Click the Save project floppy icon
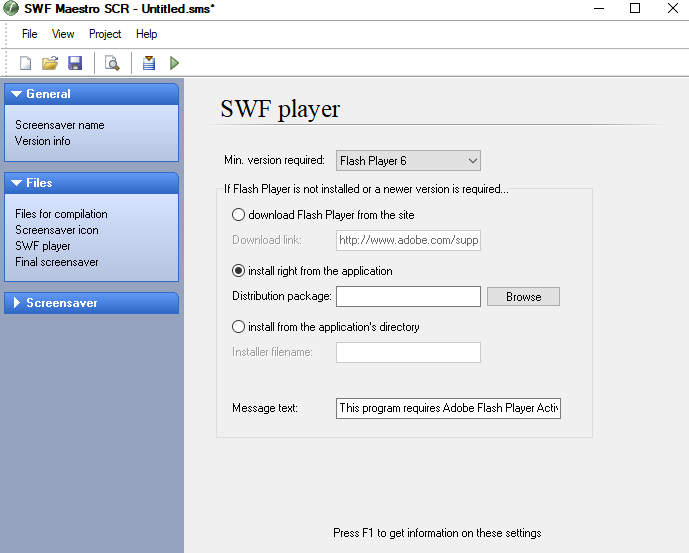689x553 pixels. pyautogui.click(x=75, y=63)
